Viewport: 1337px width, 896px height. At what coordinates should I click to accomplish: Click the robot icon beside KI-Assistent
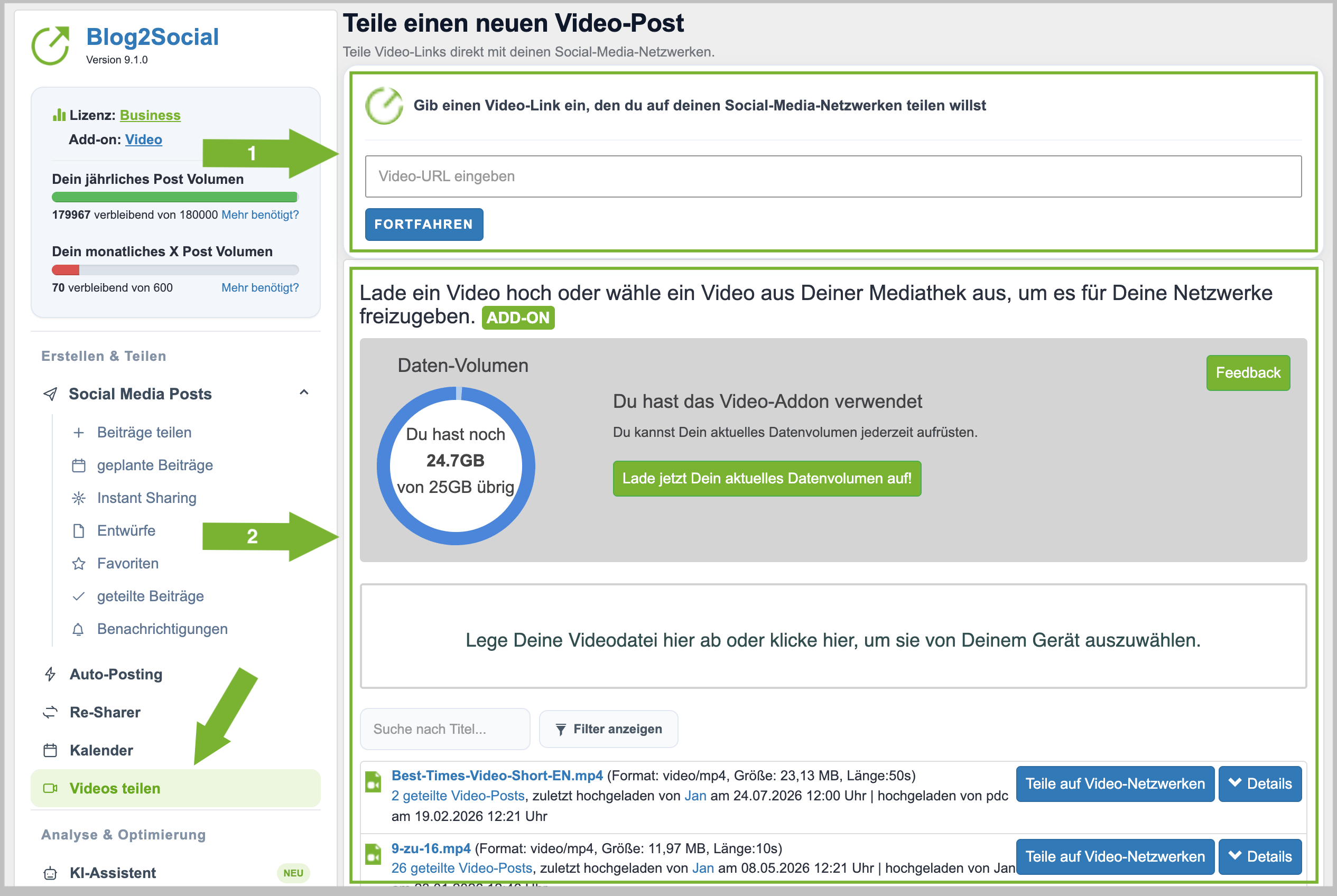(x=50, y=873)
